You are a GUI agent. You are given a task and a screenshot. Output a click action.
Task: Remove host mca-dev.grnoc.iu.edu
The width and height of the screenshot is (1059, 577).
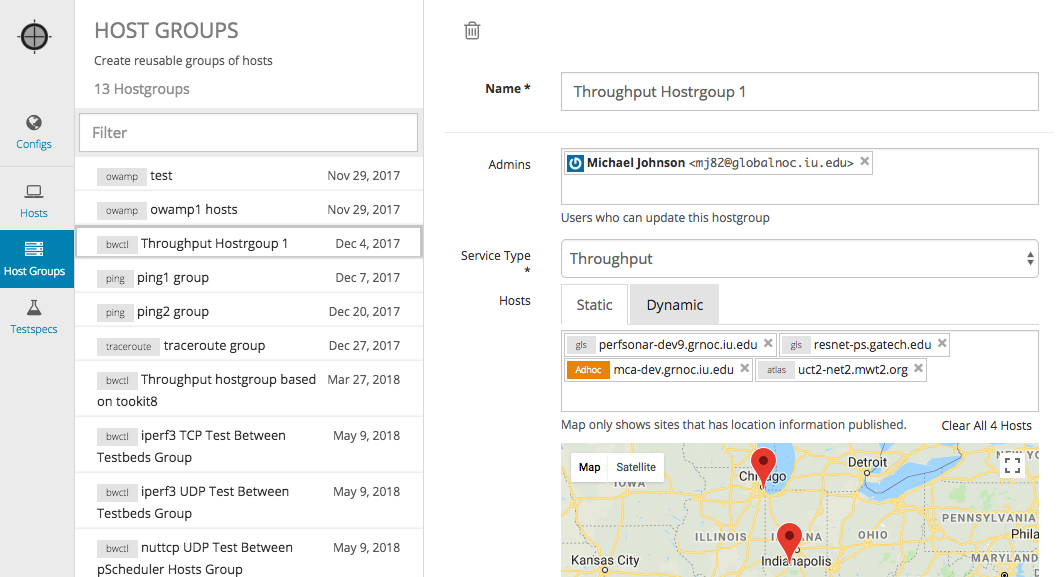pyautogui.click(x=744, y=368)
